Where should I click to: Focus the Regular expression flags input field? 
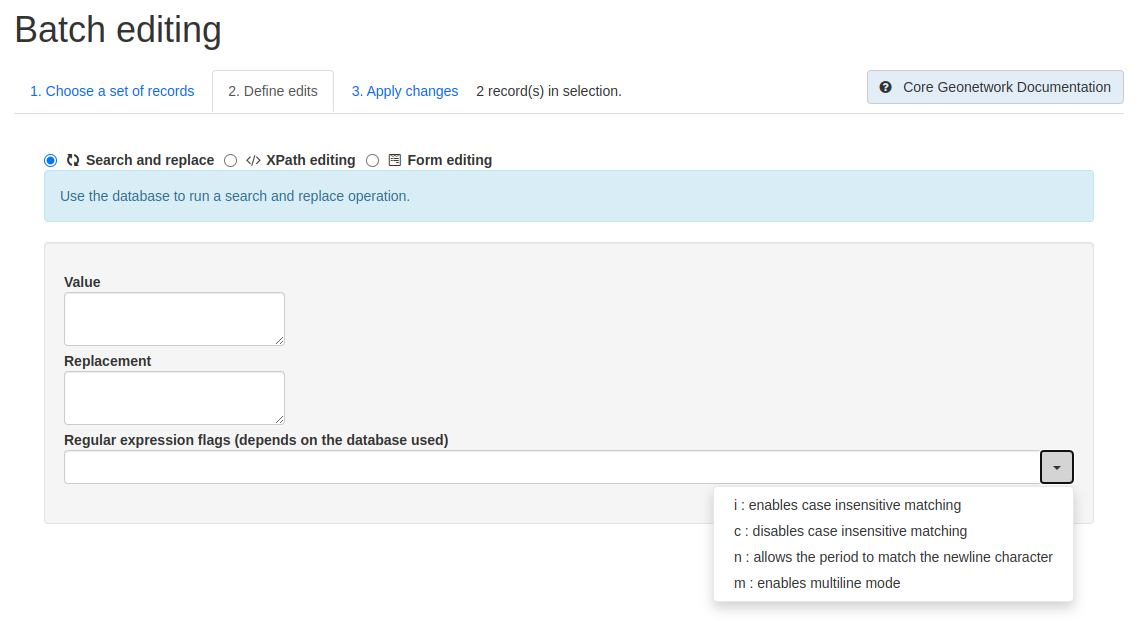click(x=553, y=468)
